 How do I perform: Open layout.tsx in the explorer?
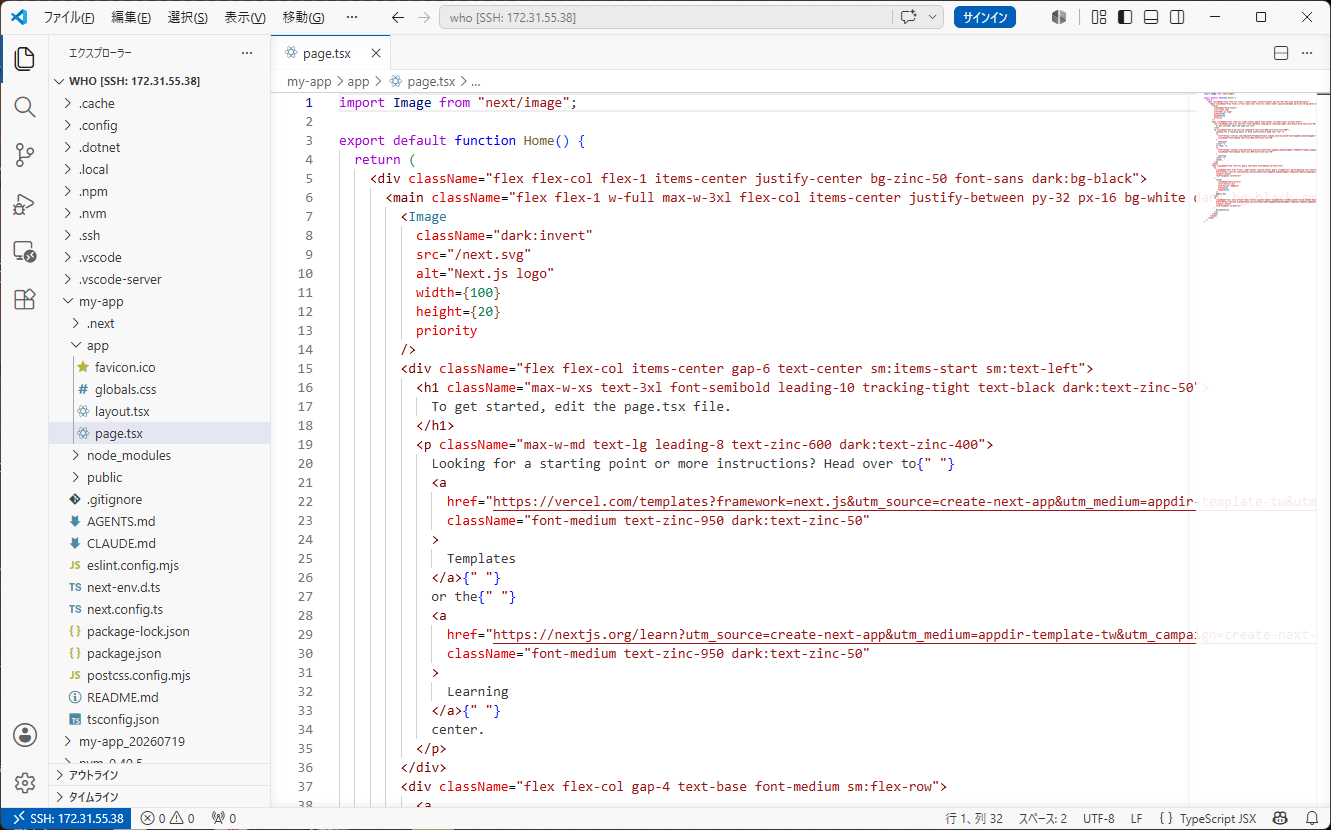160,411
